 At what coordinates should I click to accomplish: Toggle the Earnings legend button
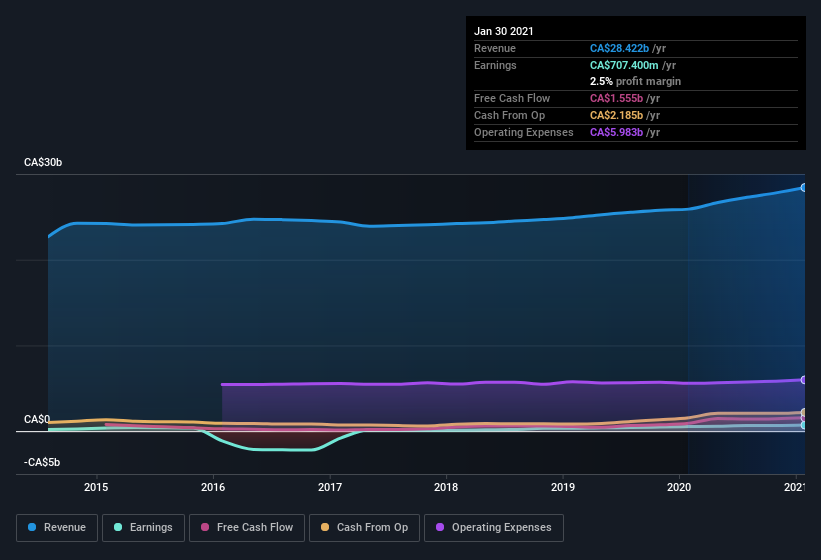[143, 528]
